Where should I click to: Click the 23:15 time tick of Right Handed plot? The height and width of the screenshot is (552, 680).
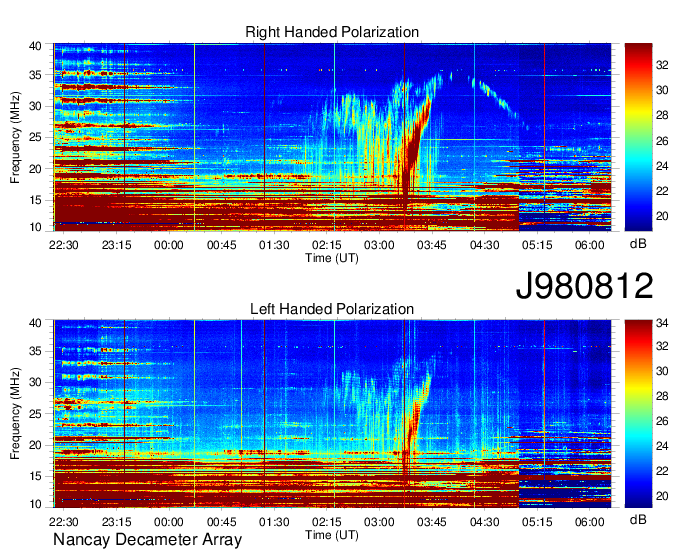point(116,245)
